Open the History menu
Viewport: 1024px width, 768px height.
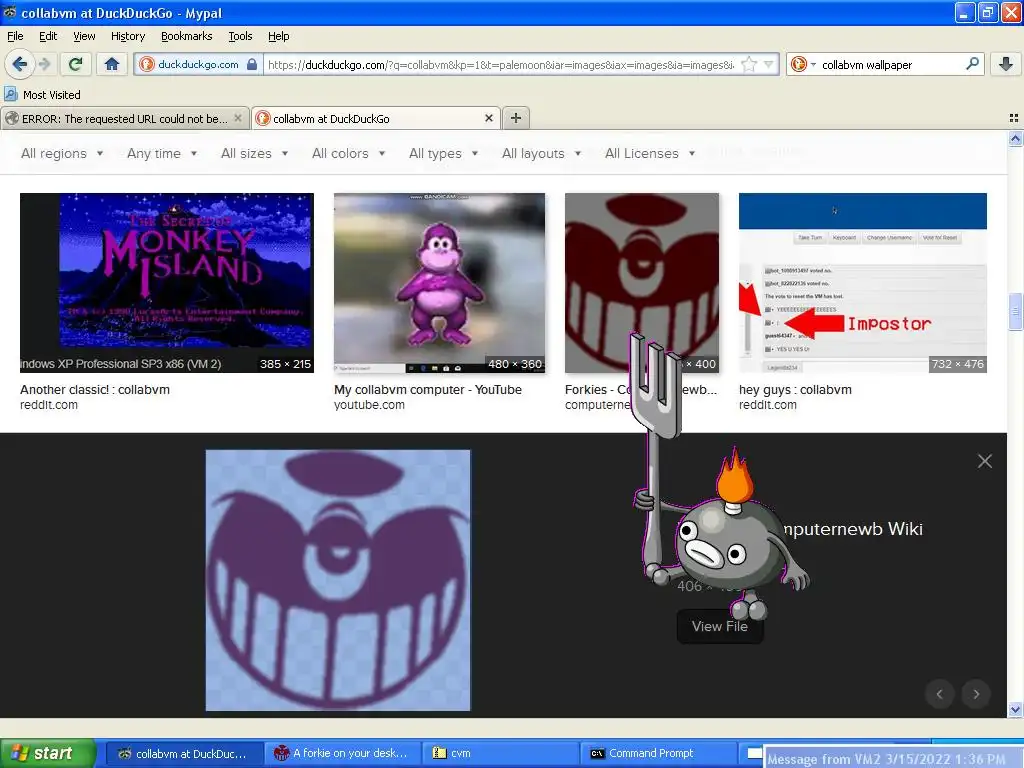[x=127, y=36]
